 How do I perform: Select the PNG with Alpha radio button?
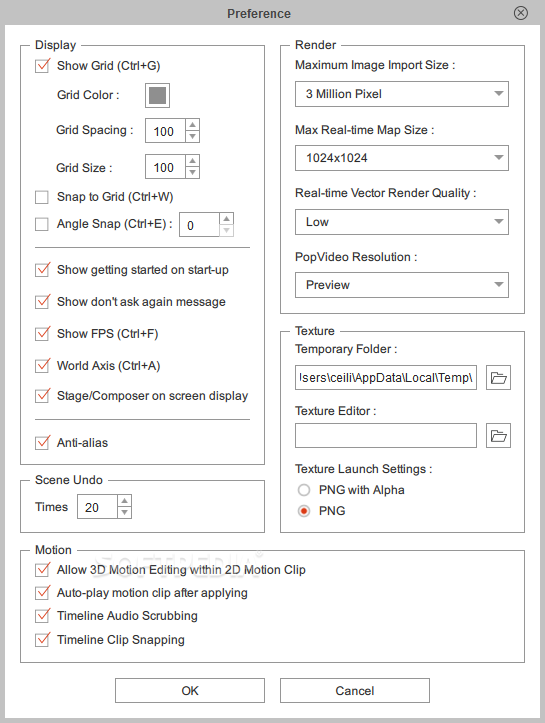coord(304,490)
